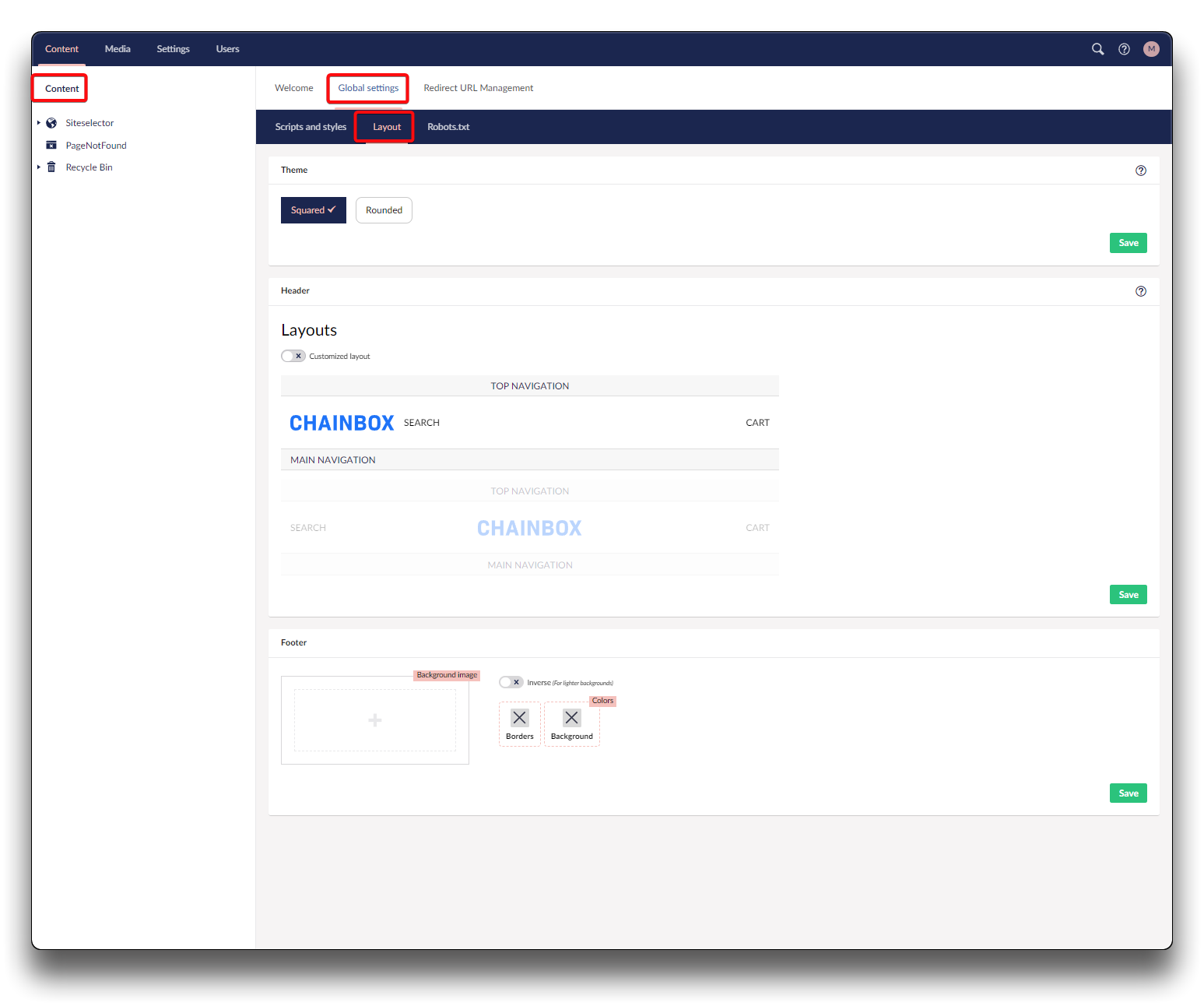The height and width of the screenshot is (1006, 1204).
Task: Toggle the footer Inverse switch
Action: pos(511,682)
